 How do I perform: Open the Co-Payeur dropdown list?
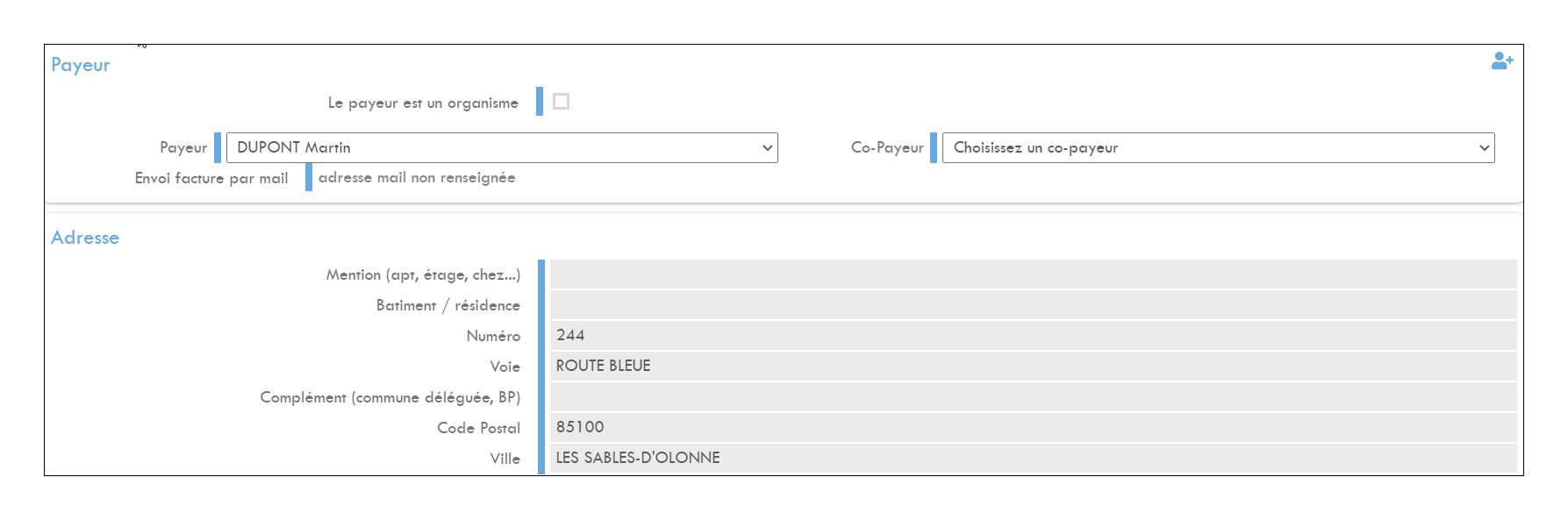point(1218,147)
